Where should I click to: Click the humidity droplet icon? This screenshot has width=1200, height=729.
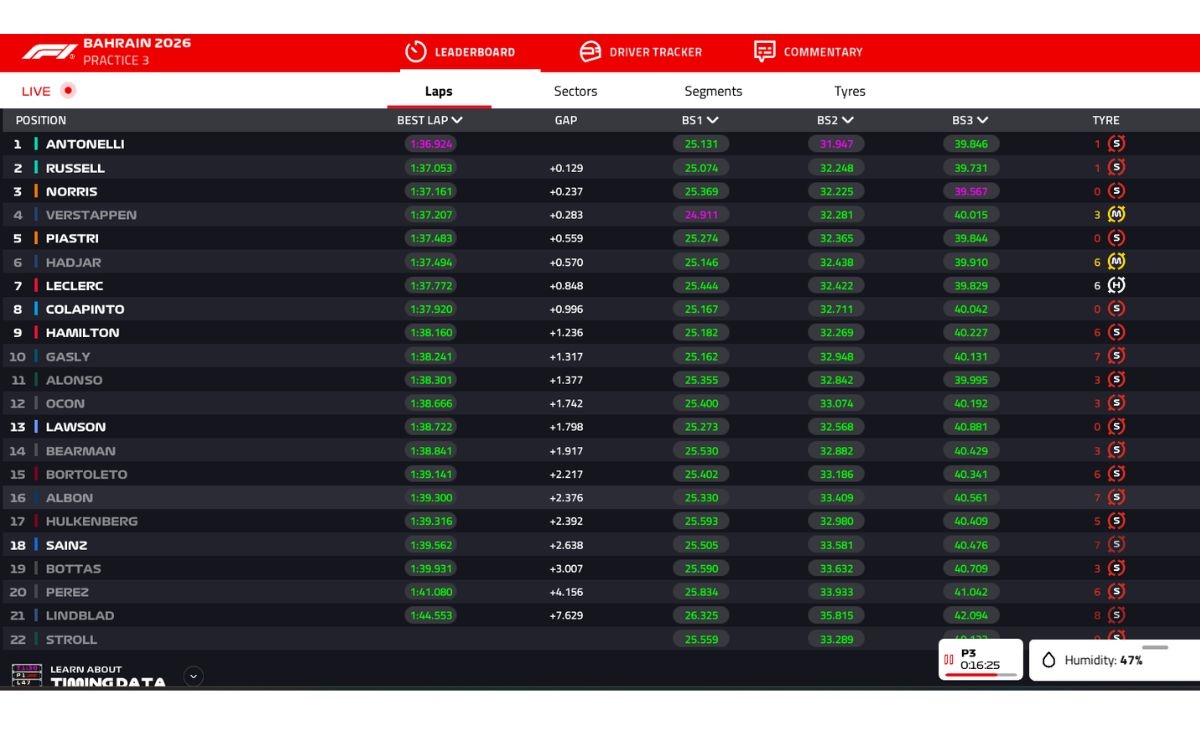1049,660
